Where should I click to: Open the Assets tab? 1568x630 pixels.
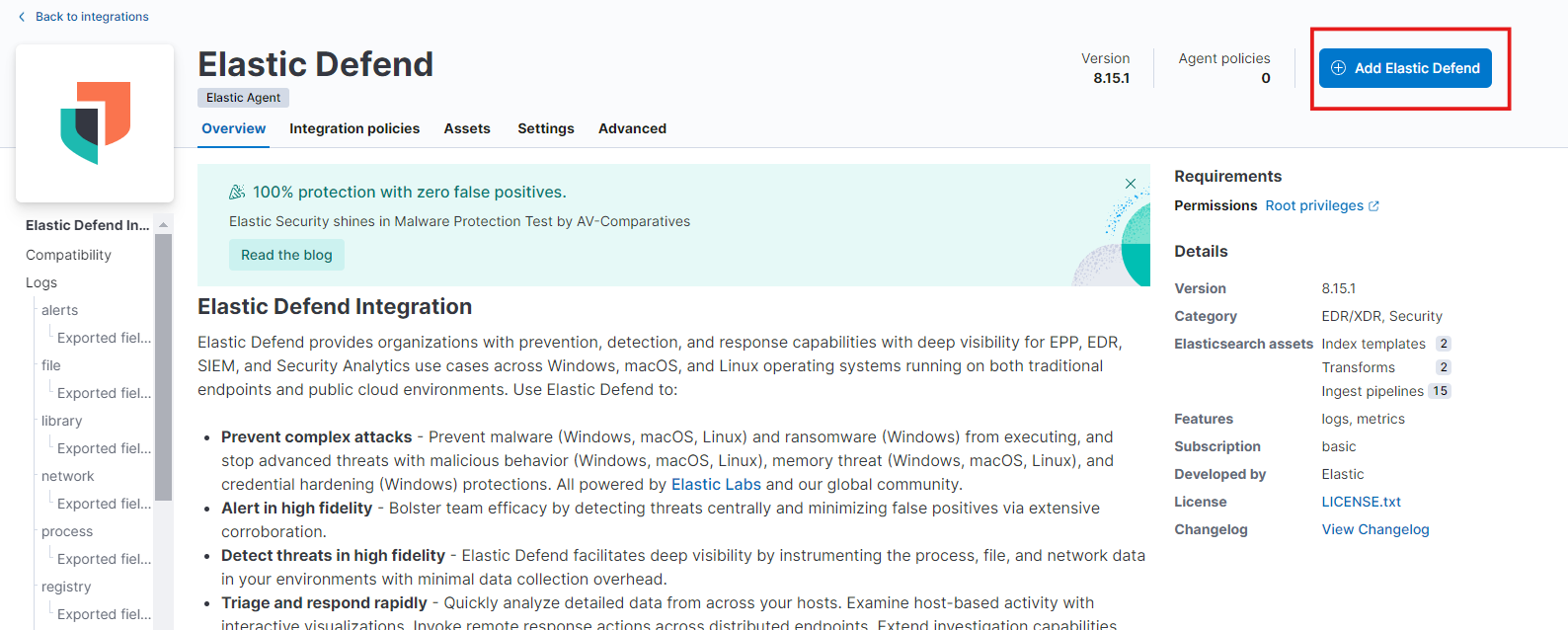coord(467,128)
